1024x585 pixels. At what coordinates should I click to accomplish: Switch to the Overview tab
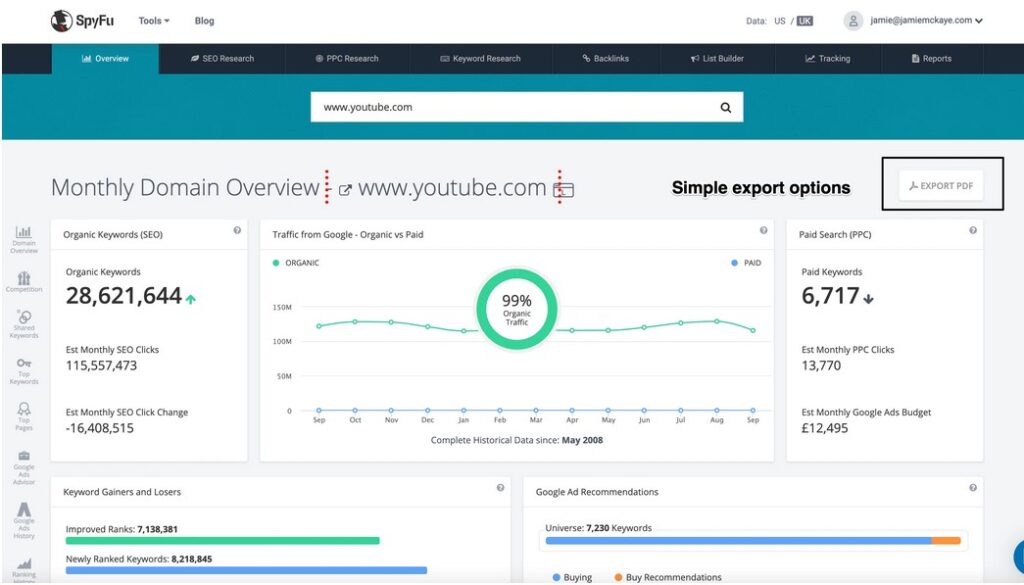pos(105,59)
